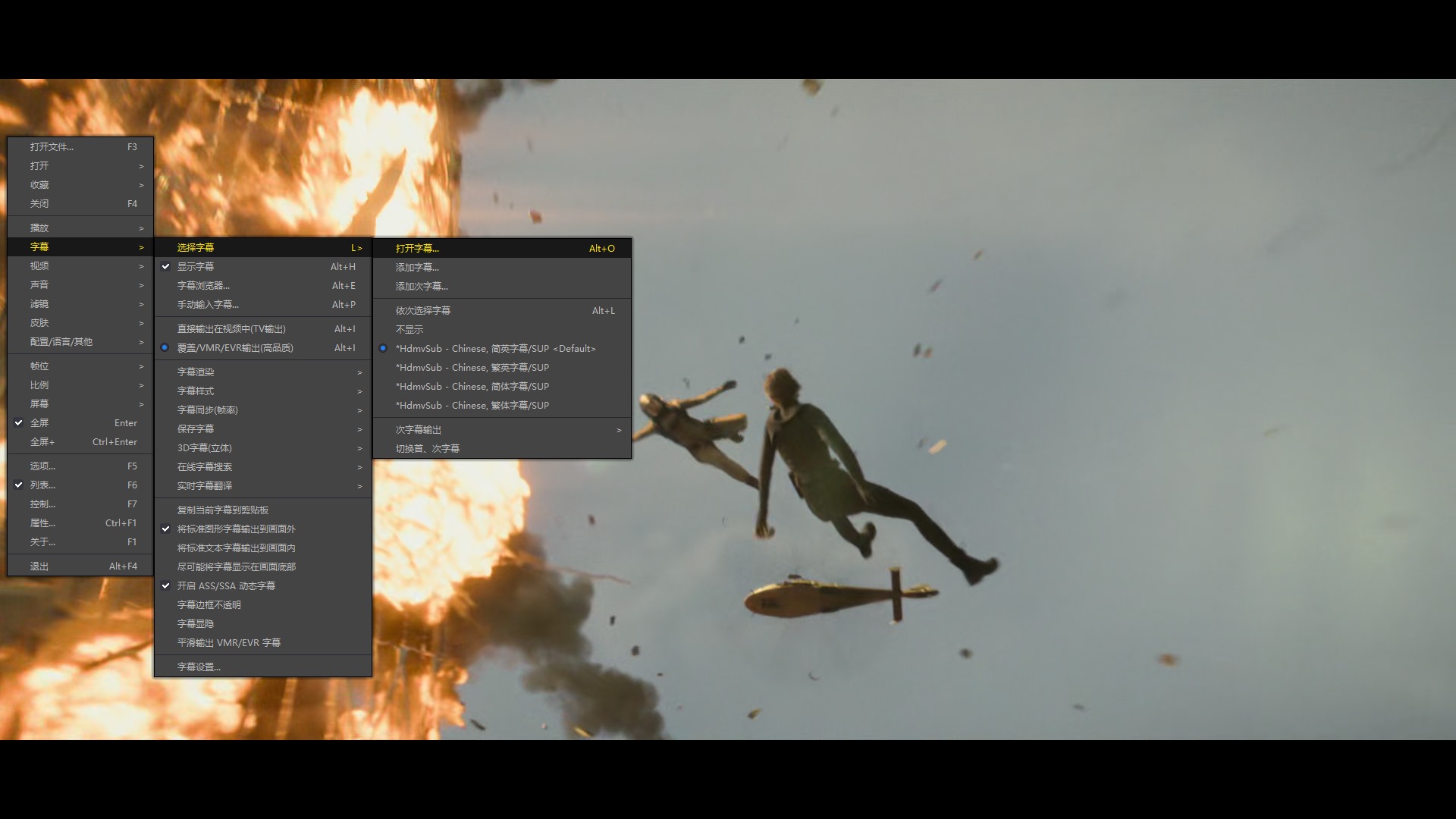Select 不显示 to hide subtitles
The image size is (1456, 819).
tap(409, 330)
